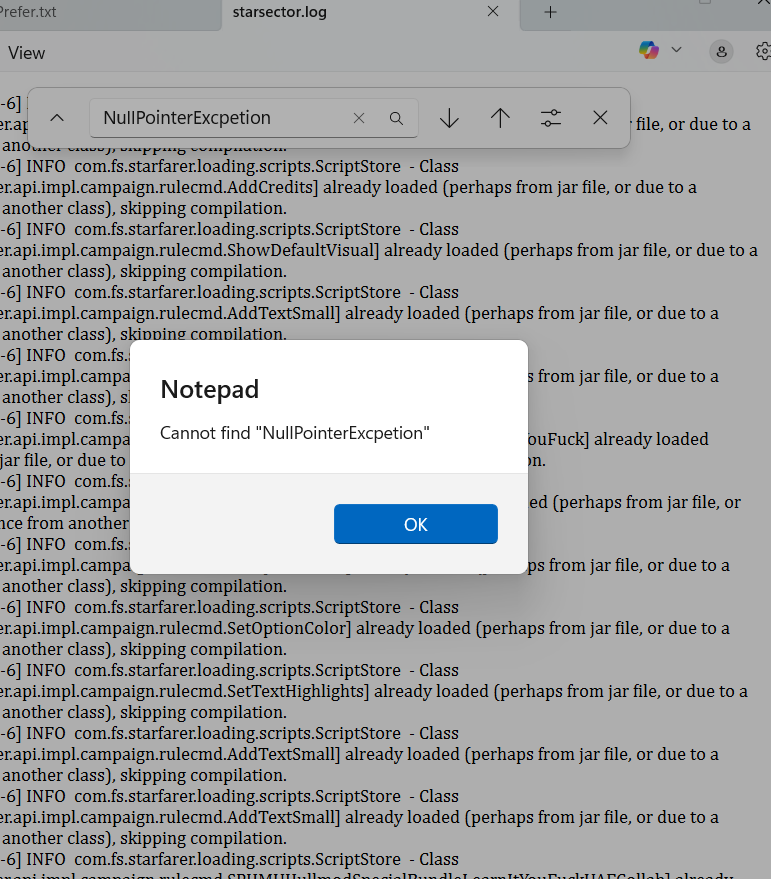
Task: Click OK in the Notepad dialog
Action: point(415,524)
